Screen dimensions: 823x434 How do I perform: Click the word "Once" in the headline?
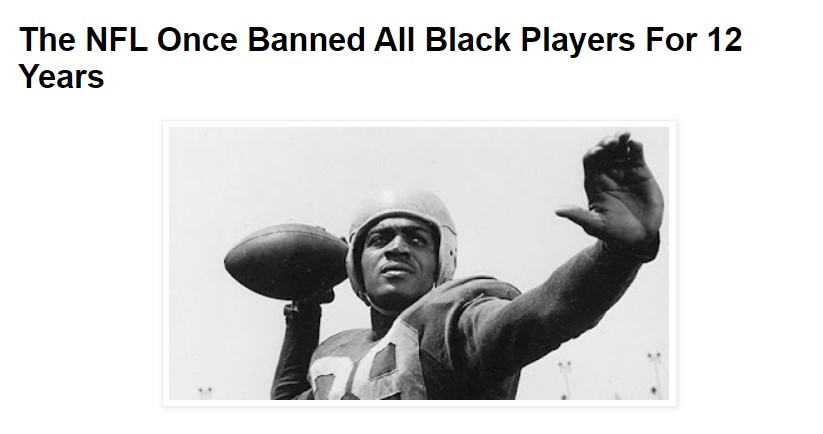[197, 39]
